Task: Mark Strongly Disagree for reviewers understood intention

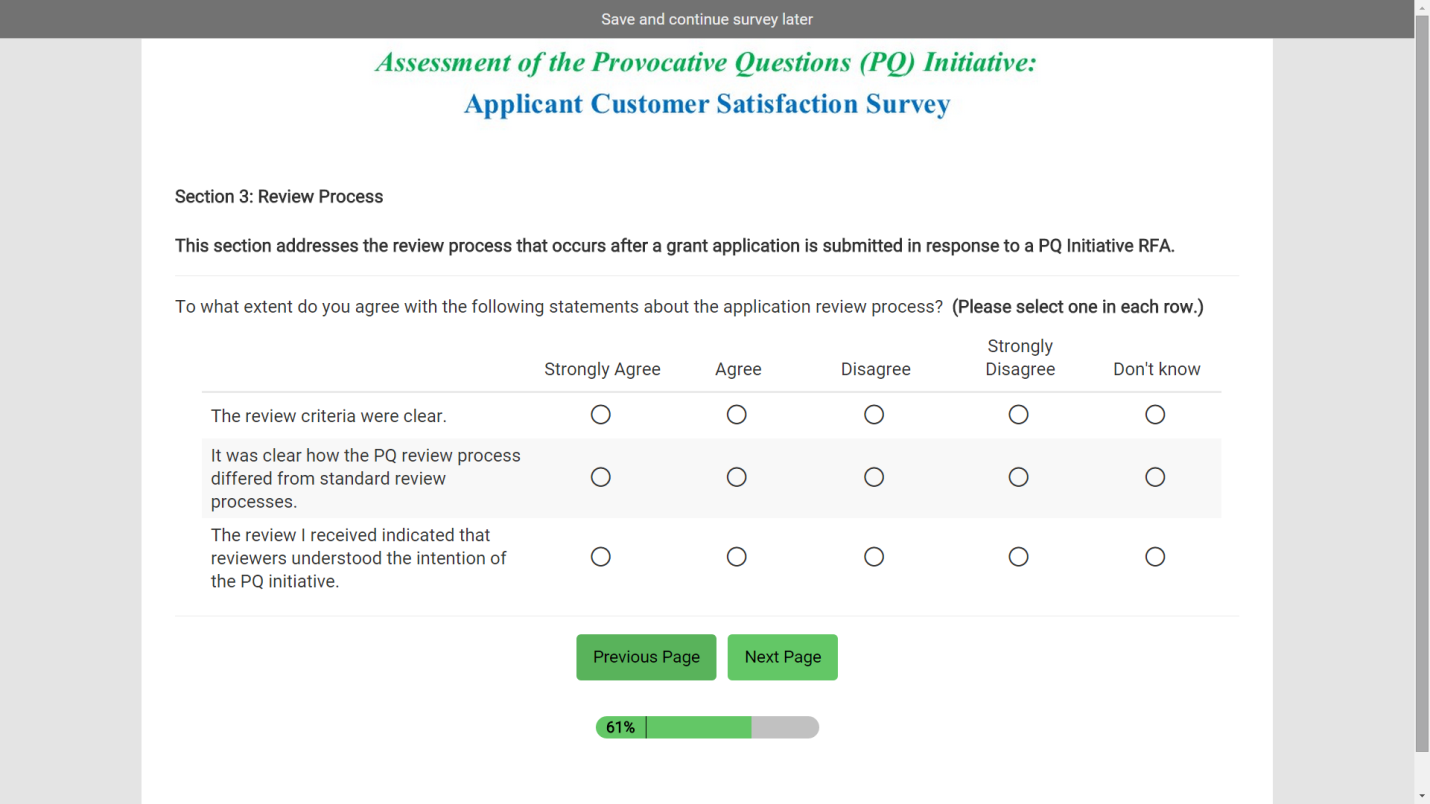Action: click(x=1018, y=557)
